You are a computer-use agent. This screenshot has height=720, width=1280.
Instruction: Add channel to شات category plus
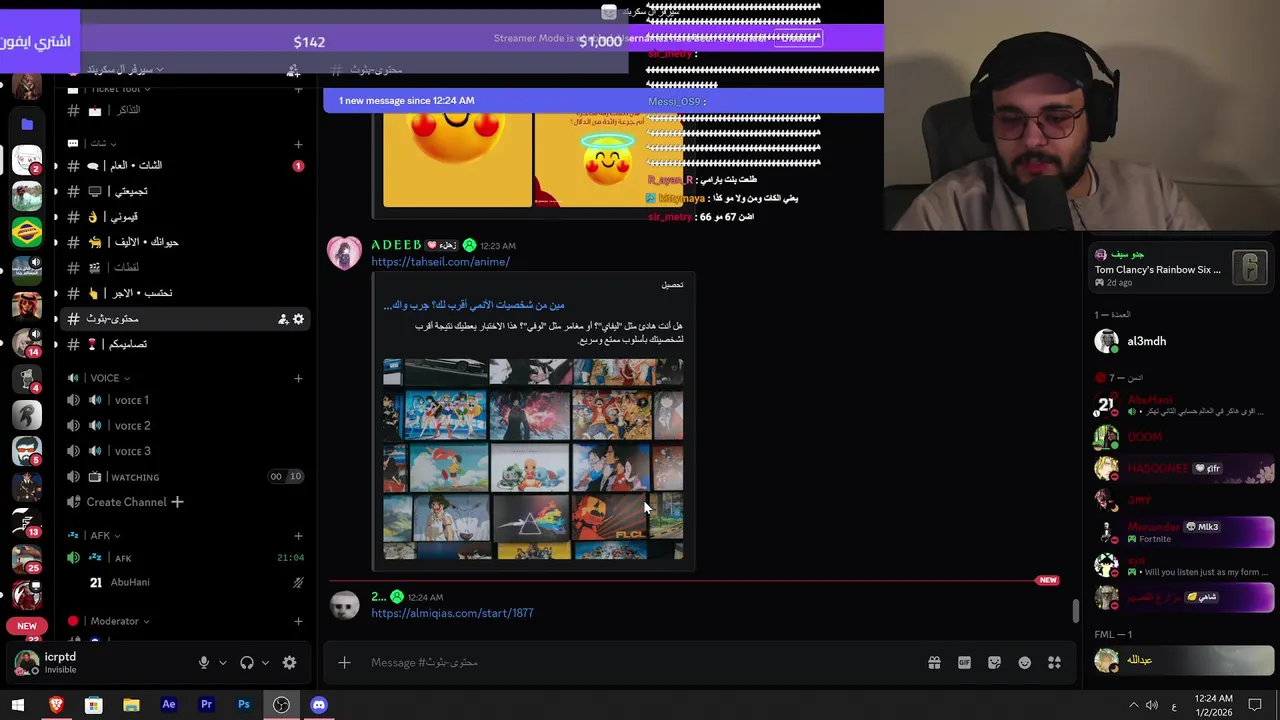[x=298, y=143]
